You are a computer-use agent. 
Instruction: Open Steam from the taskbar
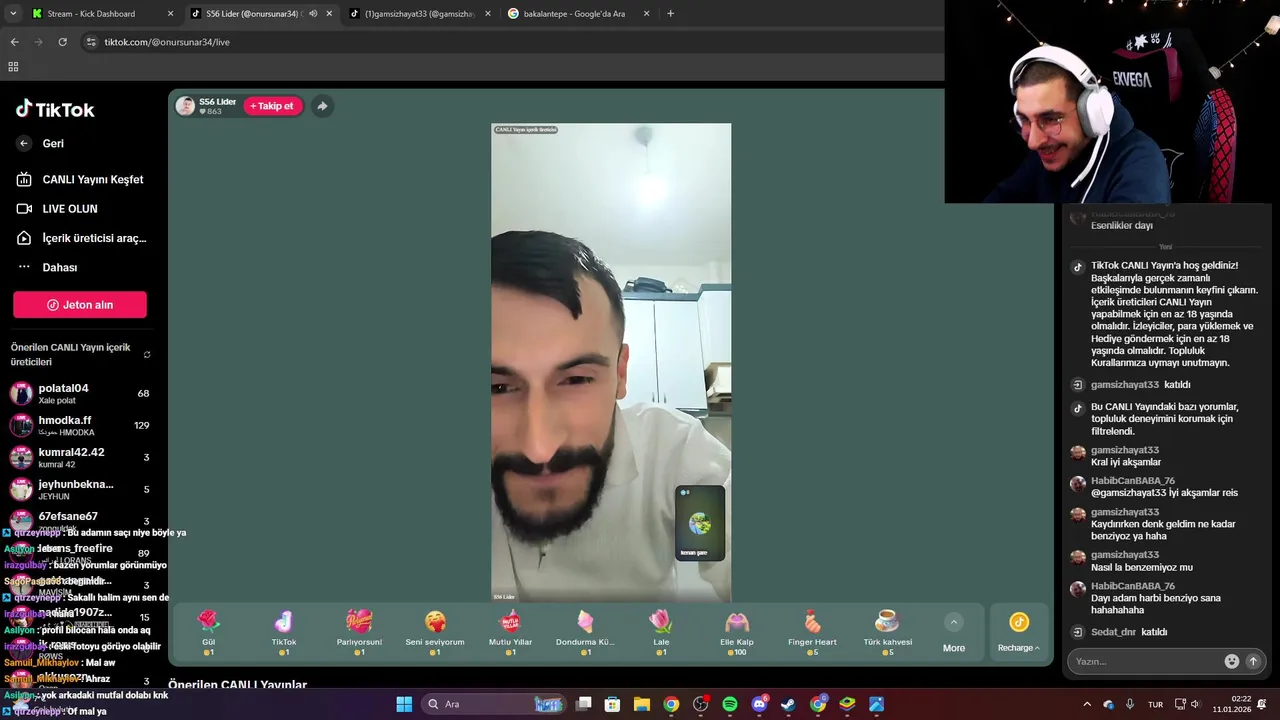(x=788, y=704)
